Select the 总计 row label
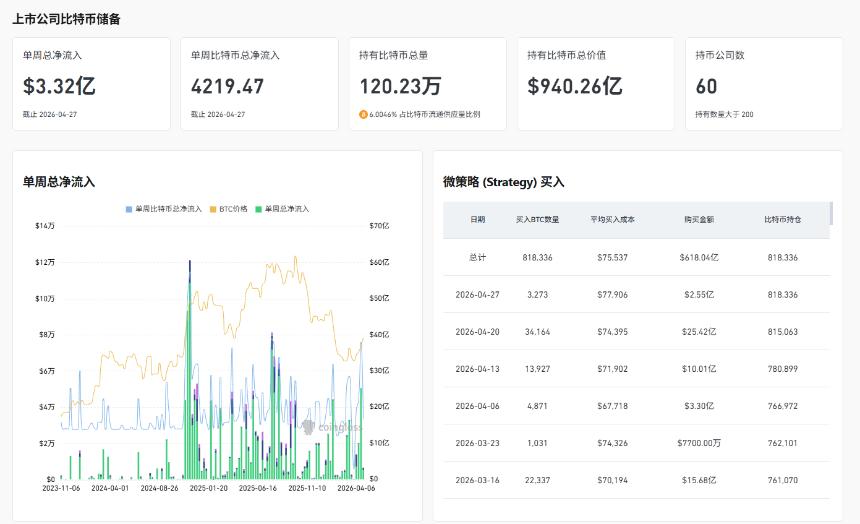This screenshot has width=860, height=524. pos(477,257)
